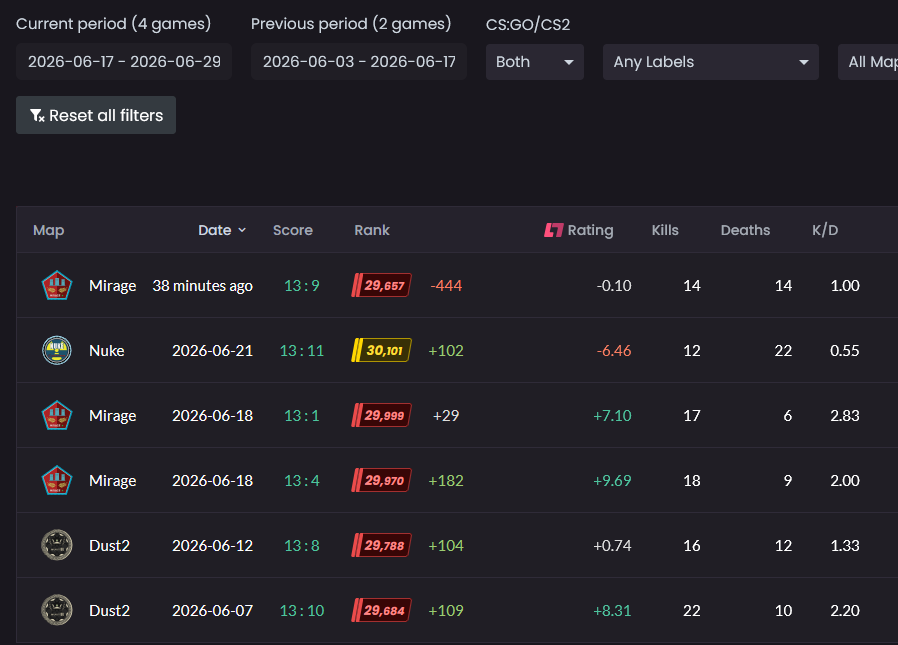Click the 29,999 rank badge
The image size is (898, 645).
(x=381, y=415)
